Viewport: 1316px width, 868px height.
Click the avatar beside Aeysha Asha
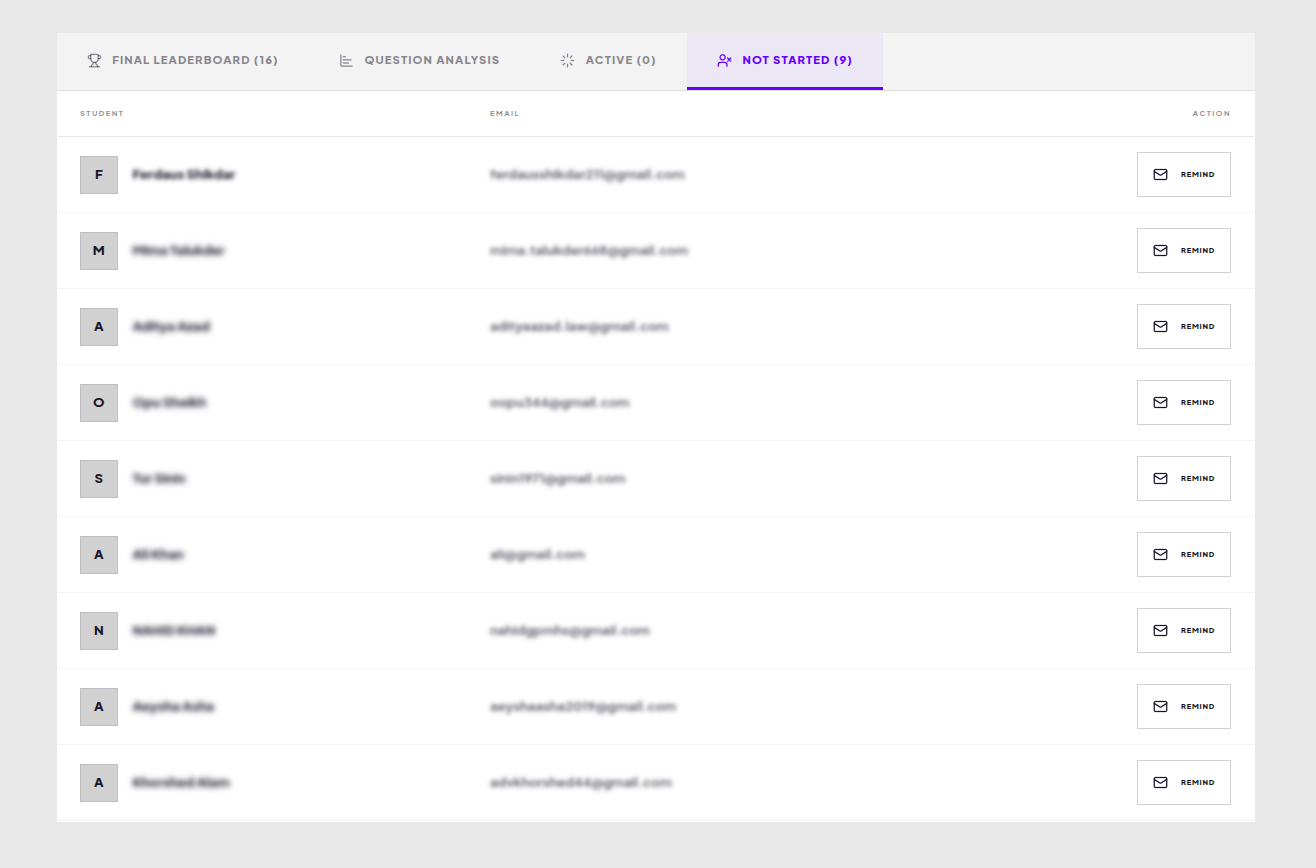[99, 707]
